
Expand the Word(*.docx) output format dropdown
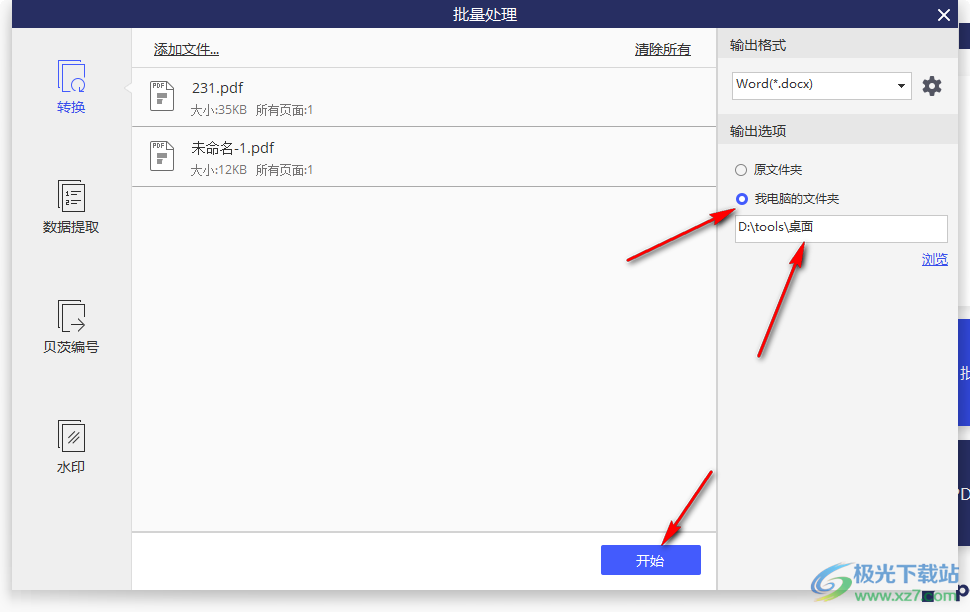click(x=821, y=86)
